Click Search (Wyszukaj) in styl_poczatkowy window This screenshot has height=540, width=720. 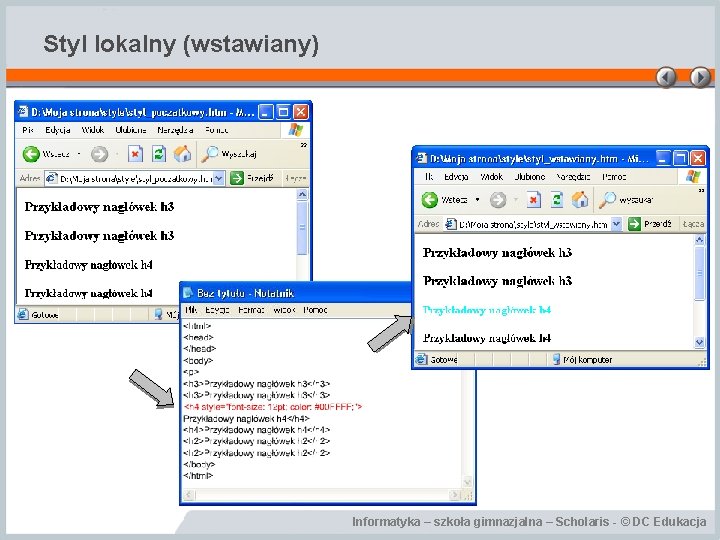(229, 154)
